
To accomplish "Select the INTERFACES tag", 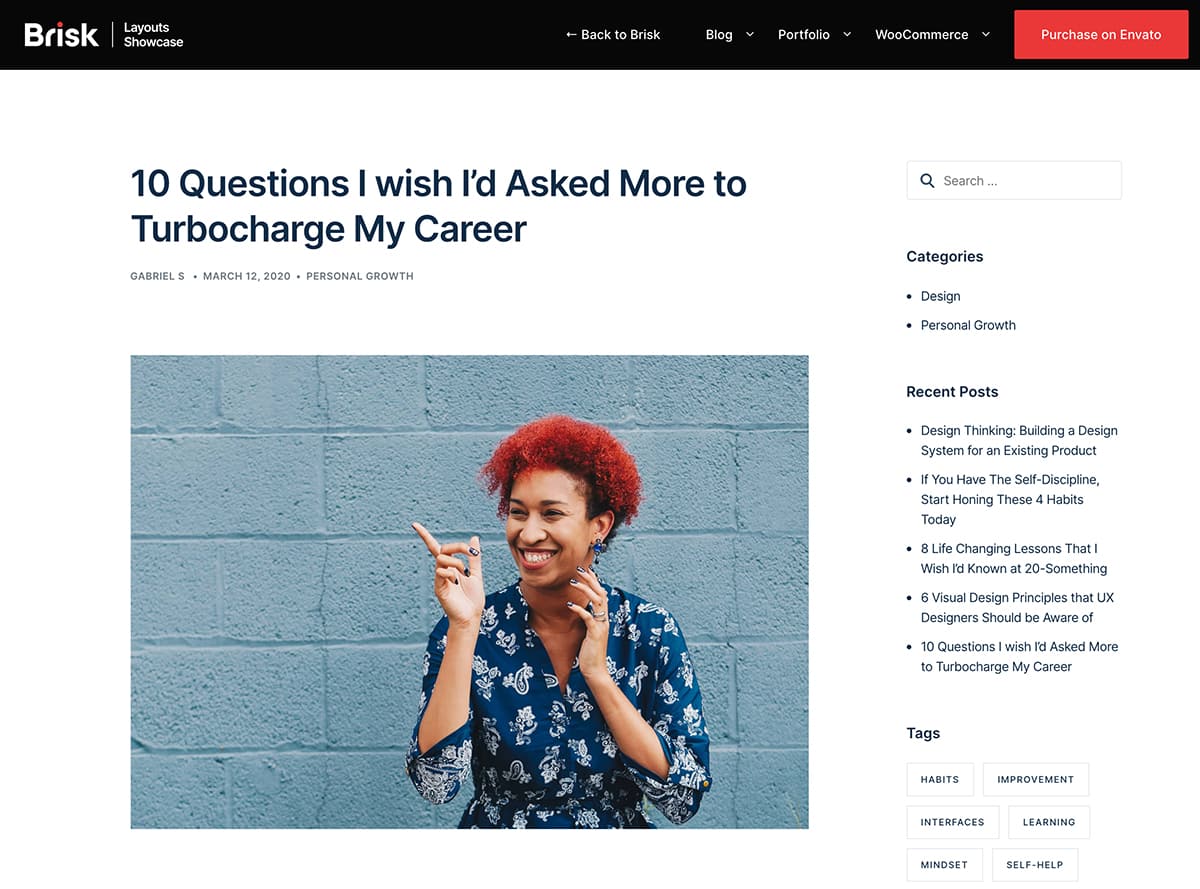I will point(952,822).
